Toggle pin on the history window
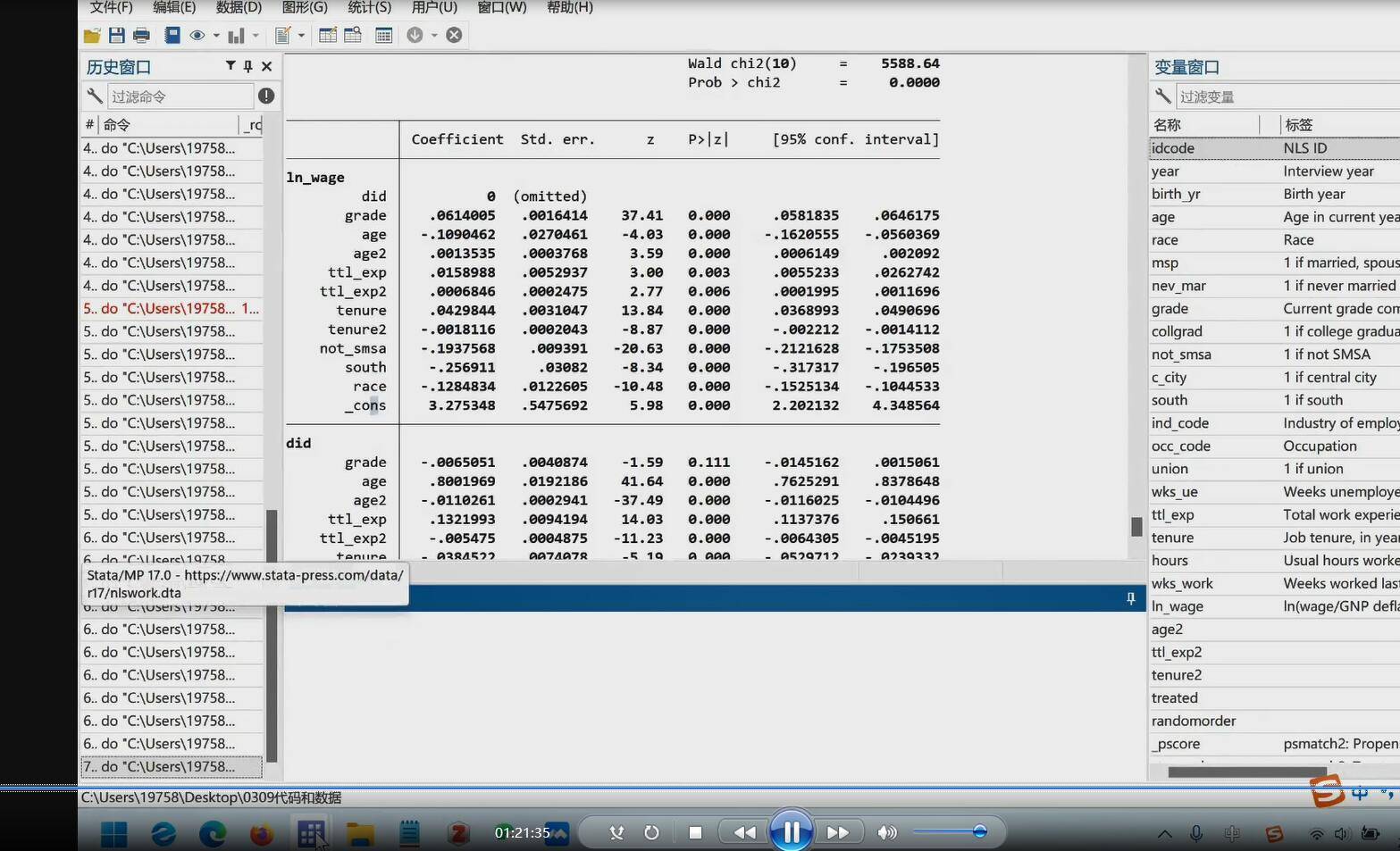The width and height of the screenshot is (1400, 851). point(248,66)
